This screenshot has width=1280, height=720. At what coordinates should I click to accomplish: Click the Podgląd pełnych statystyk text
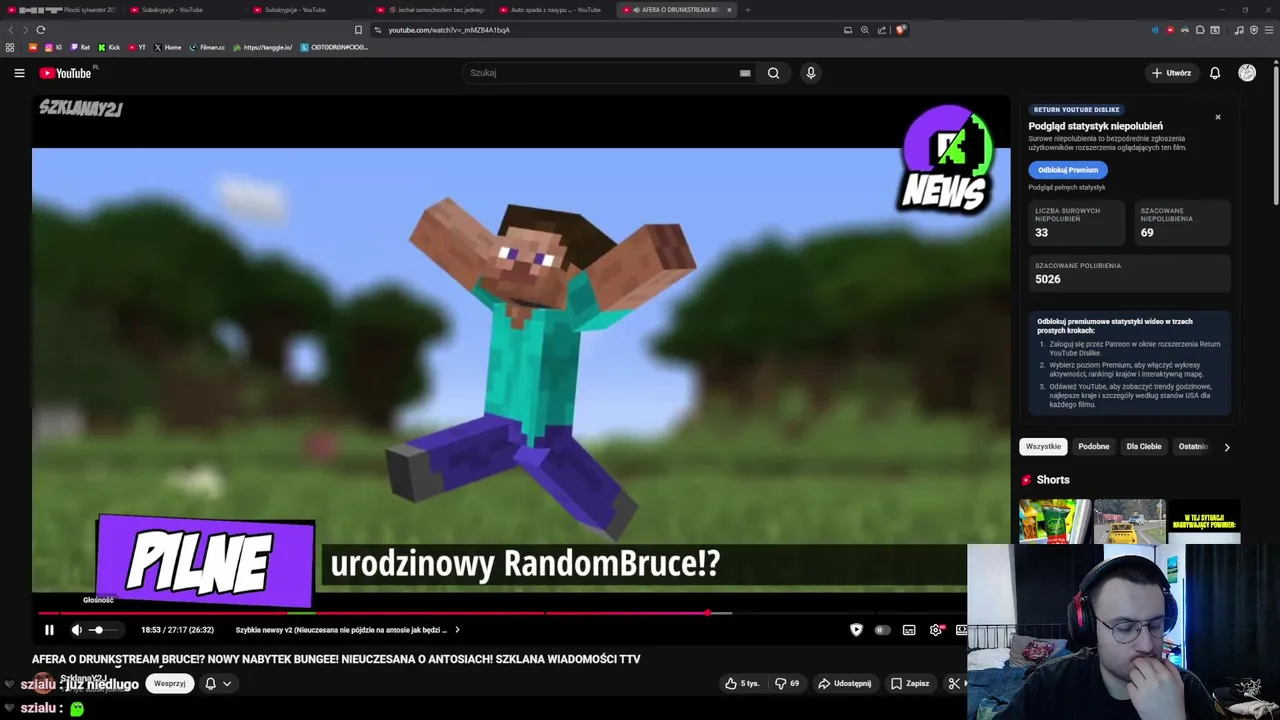coord(1067,188)
